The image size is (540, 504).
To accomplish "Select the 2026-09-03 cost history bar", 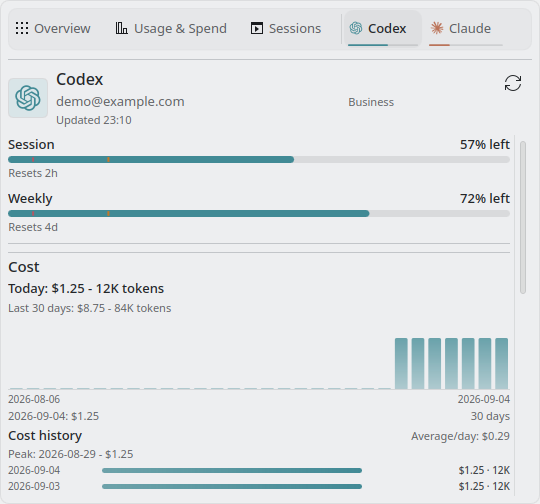I will 232,486.
